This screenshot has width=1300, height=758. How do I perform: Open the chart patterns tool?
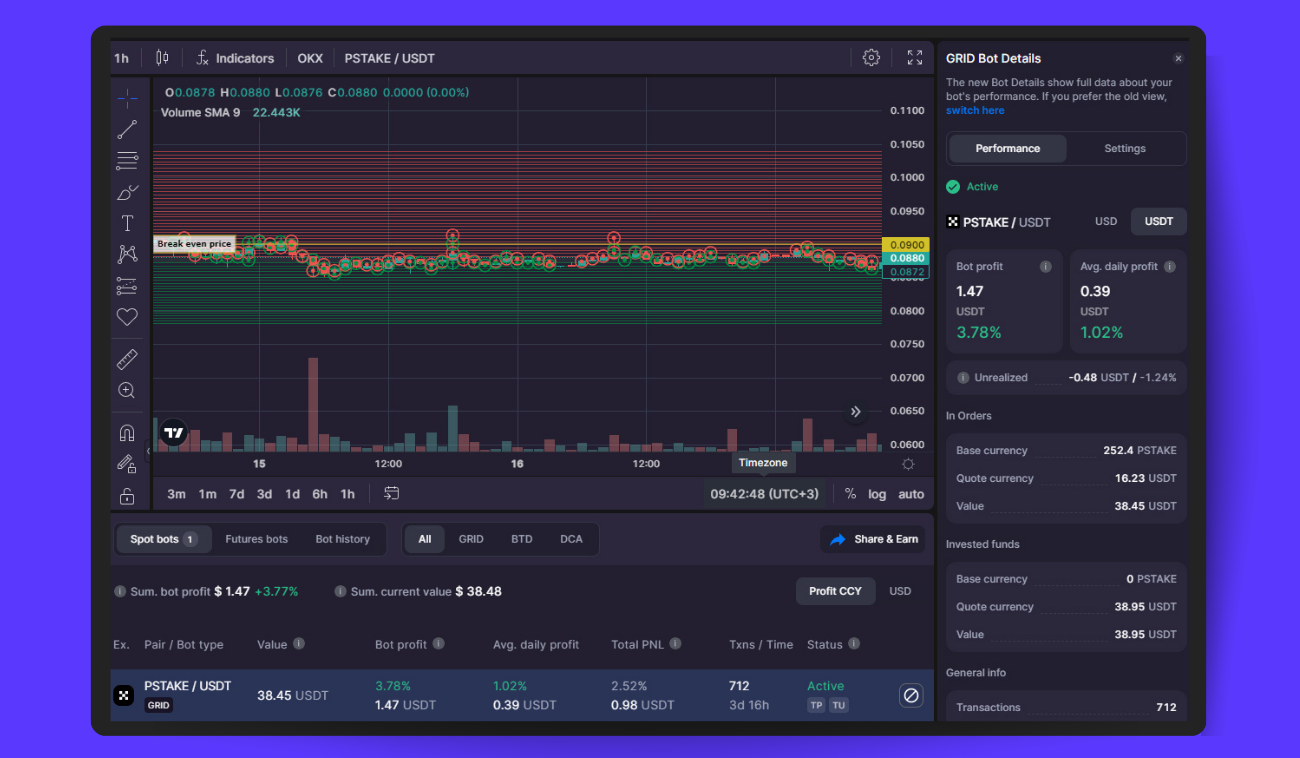tap(127, 254)
